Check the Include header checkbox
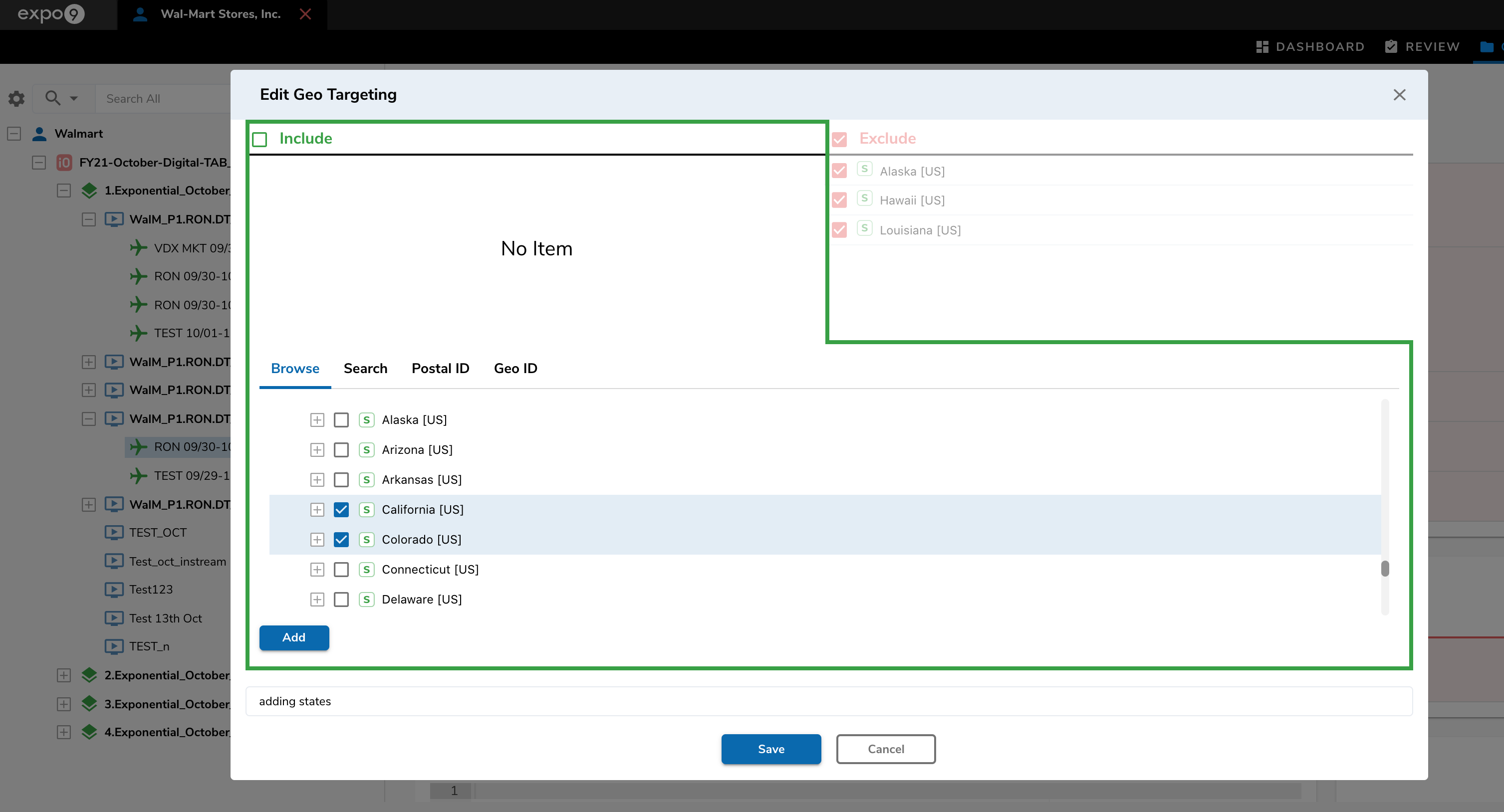Viewport: 1504px width, 812px height. (260, 139)
